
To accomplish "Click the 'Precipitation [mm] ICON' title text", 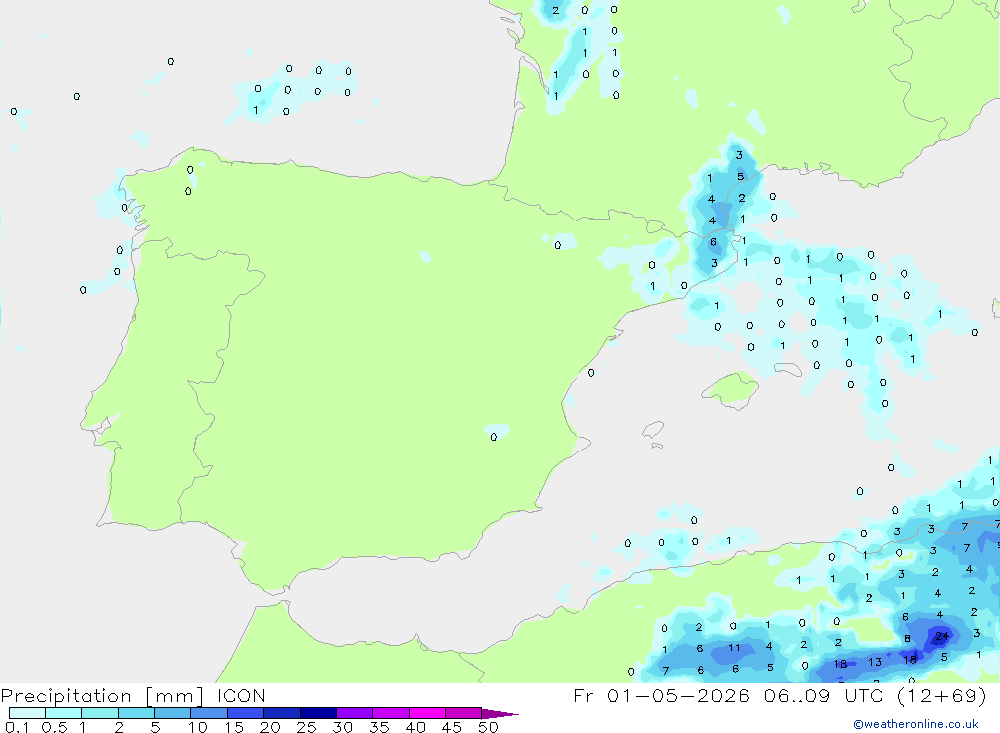I will [x=133, y=696].
